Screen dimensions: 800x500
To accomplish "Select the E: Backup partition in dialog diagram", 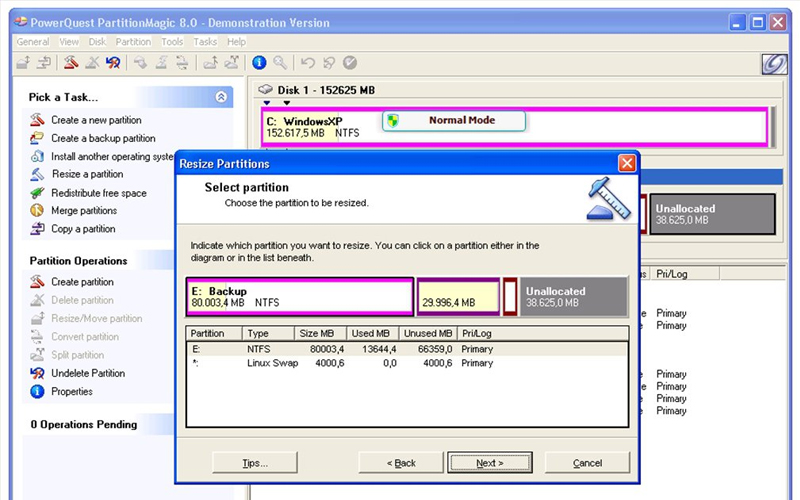I will (300, 297).
